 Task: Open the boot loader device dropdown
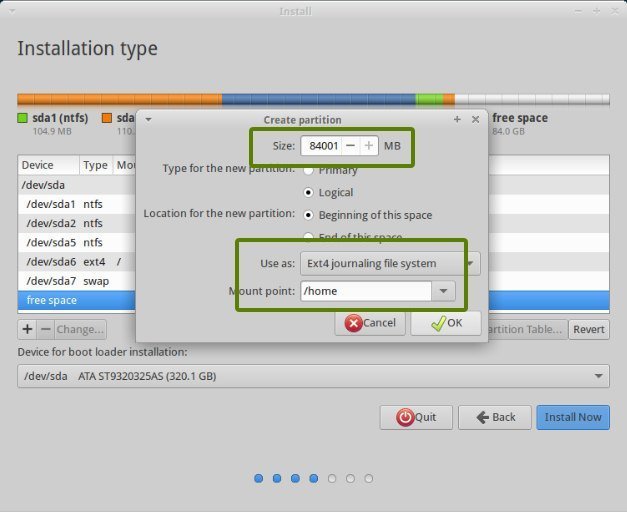313,376
